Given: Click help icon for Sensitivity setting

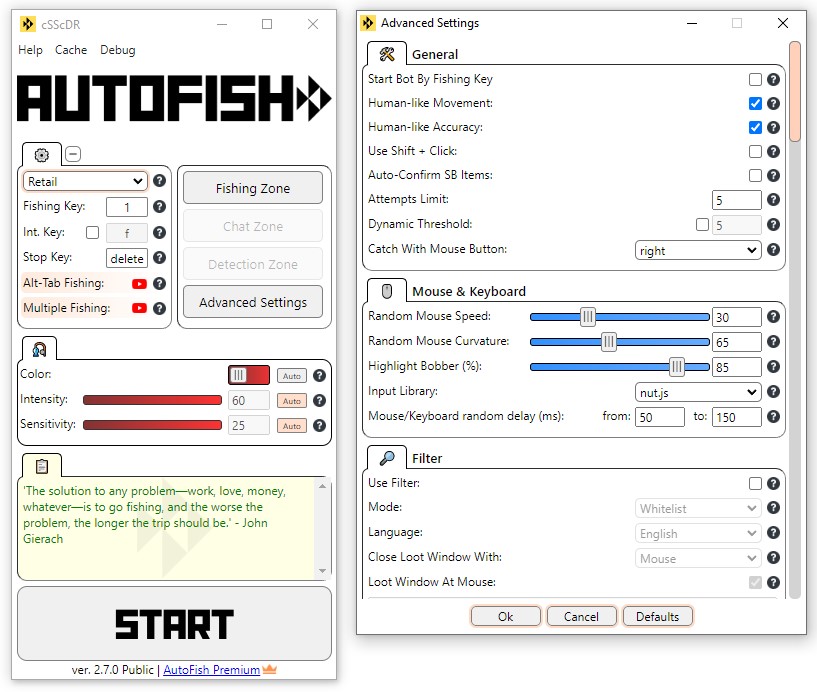Looking at the screenshot, I should coord(319,426).
